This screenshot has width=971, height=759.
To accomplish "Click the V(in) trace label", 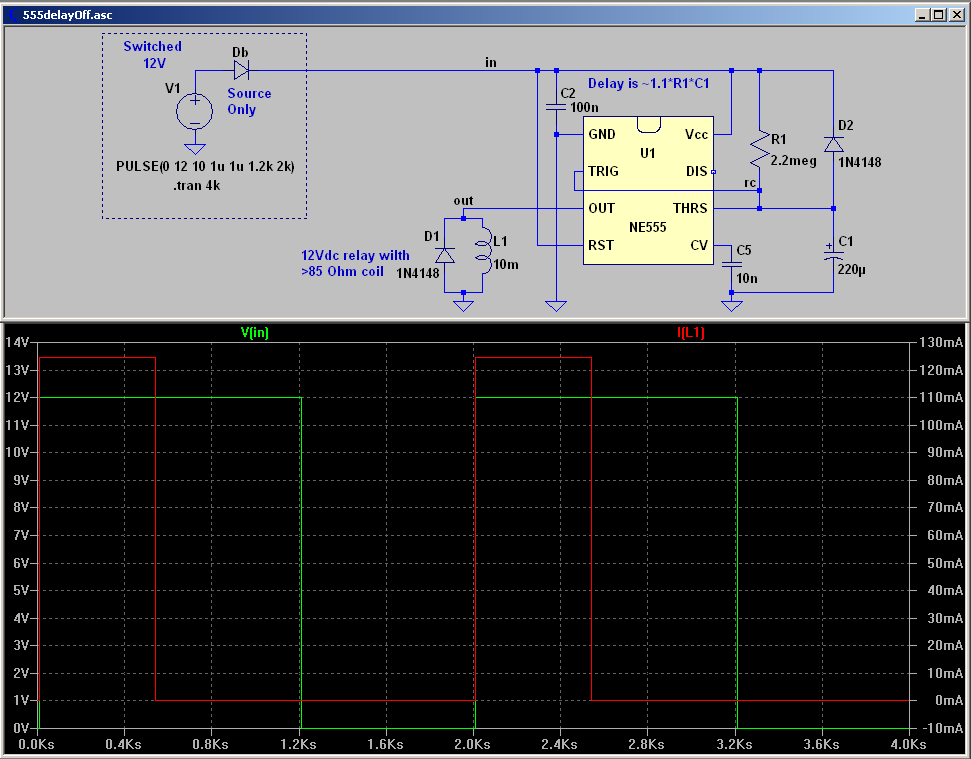I will (255, 332).
